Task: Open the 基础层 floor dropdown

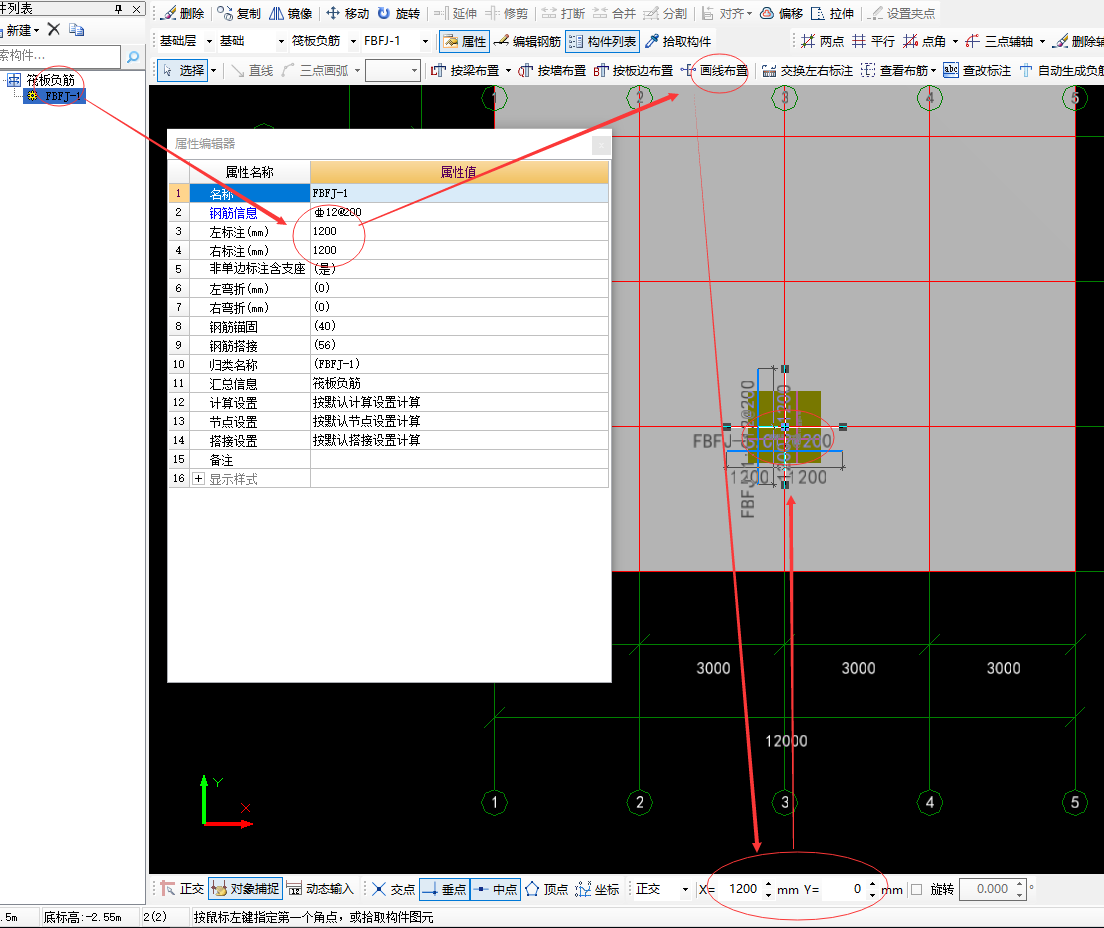Action: click(x=209, y=41)
